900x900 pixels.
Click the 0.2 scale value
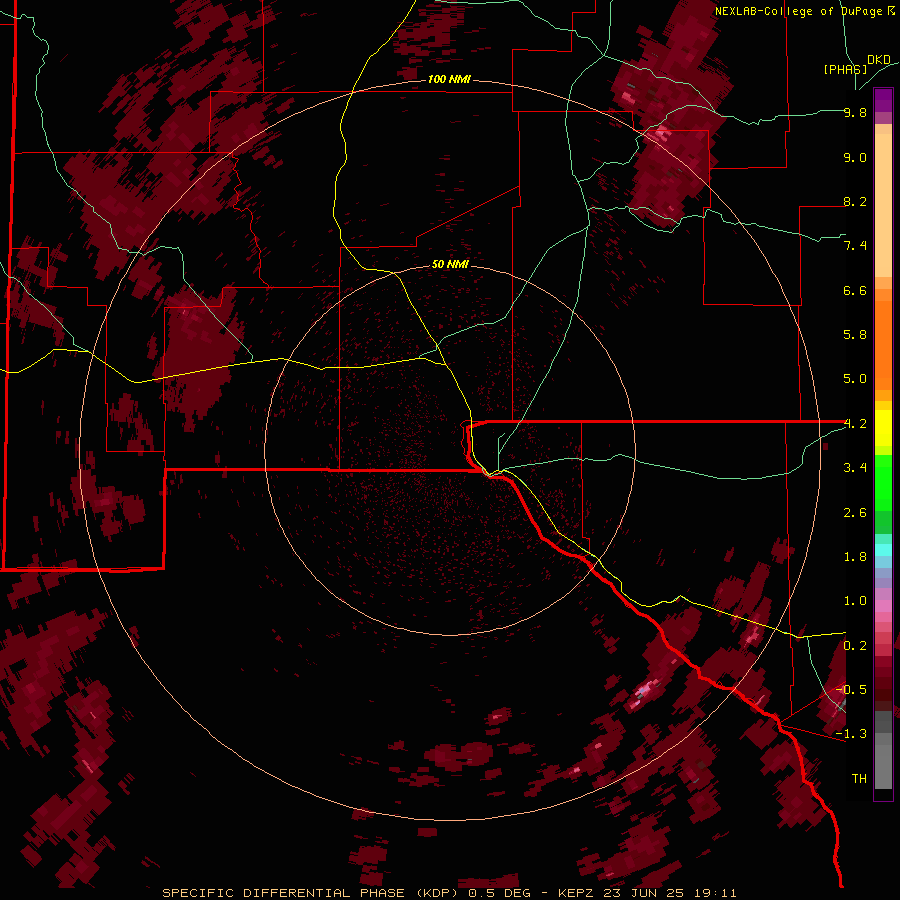click(x=855, y=646)
